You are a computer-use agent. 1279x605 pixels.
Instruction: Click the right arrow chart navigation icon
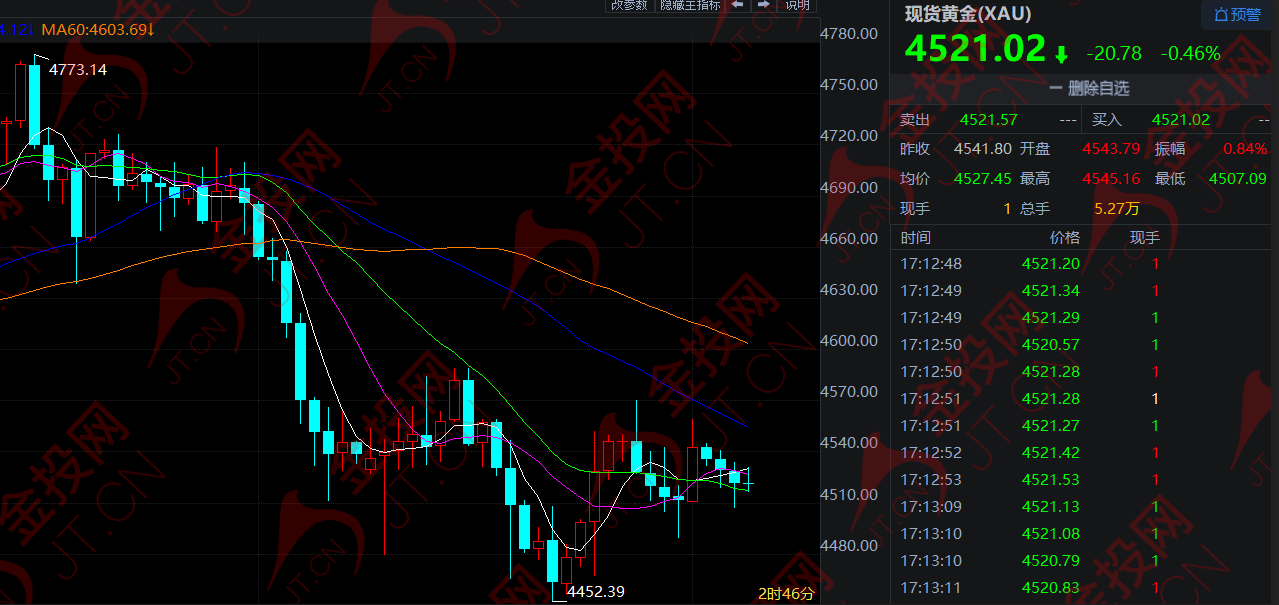pos(763,4)
